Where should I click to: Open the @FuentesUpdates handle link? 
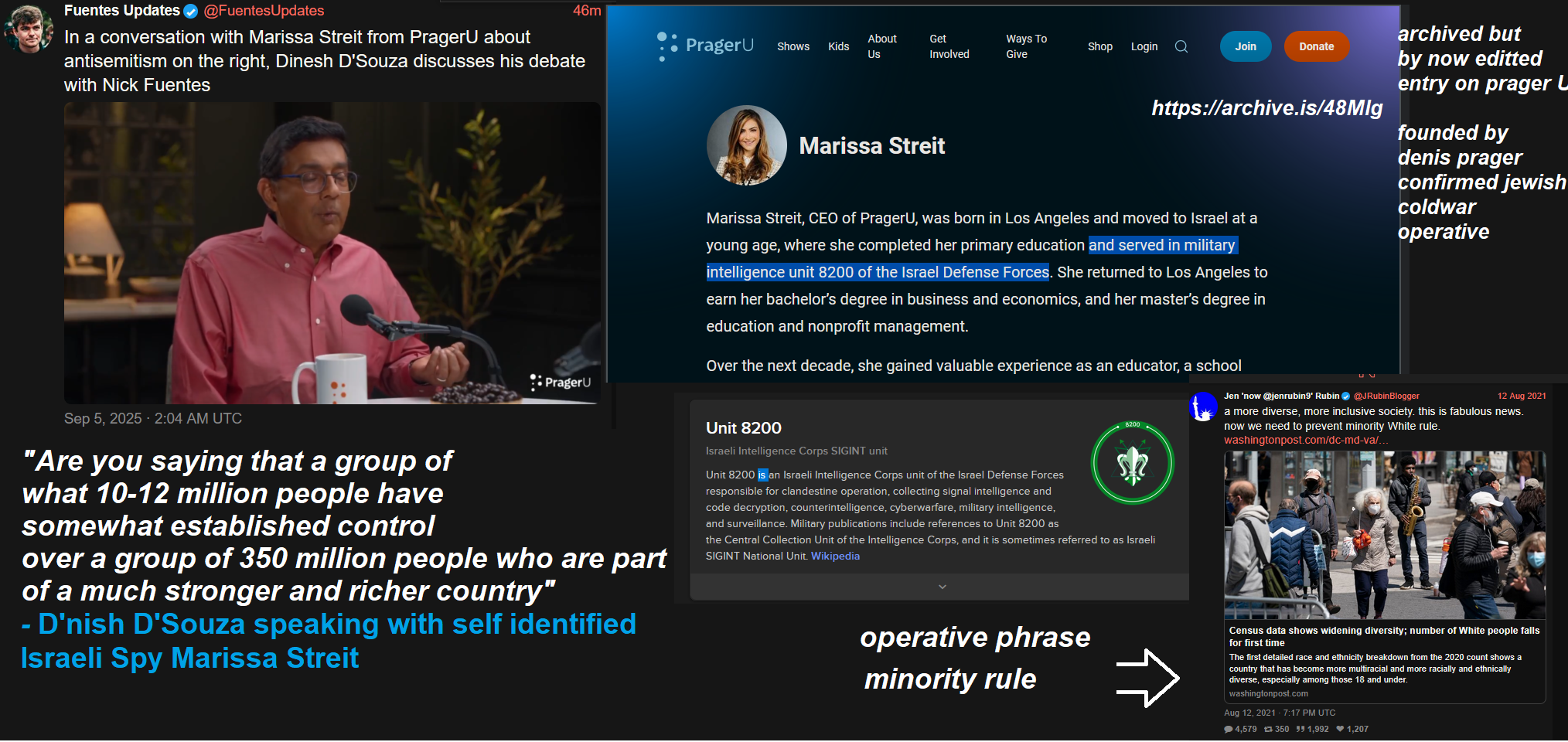click(x=264, y=11)
